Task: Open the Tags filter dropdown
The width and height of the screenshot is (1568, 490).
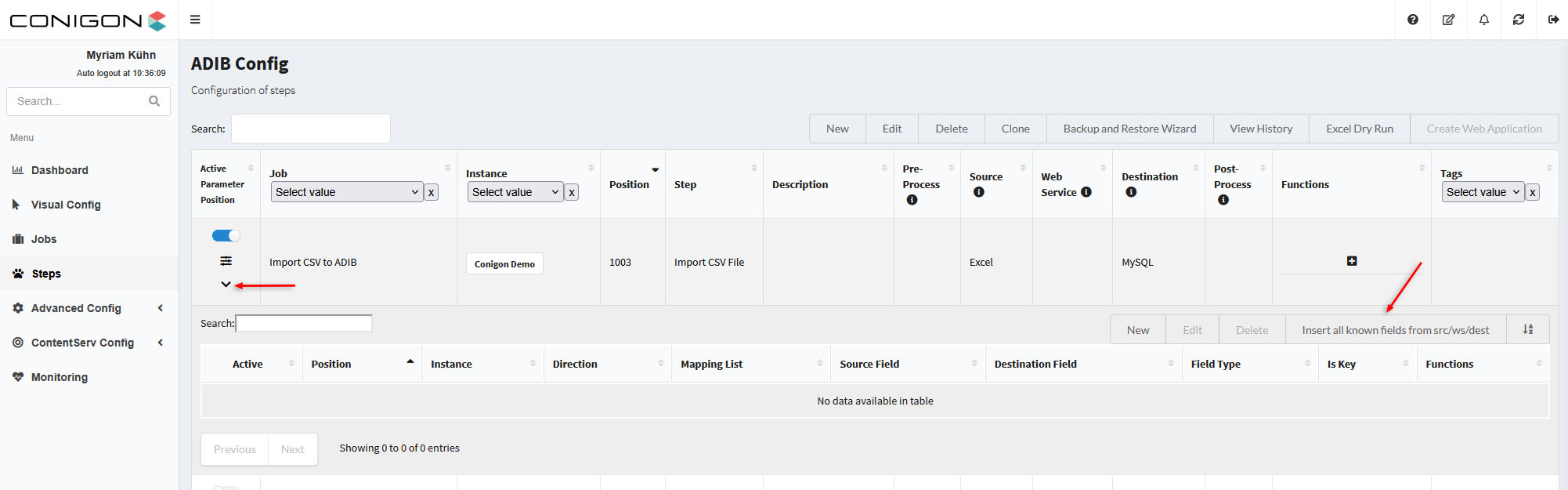Action: coord(1482,192)
